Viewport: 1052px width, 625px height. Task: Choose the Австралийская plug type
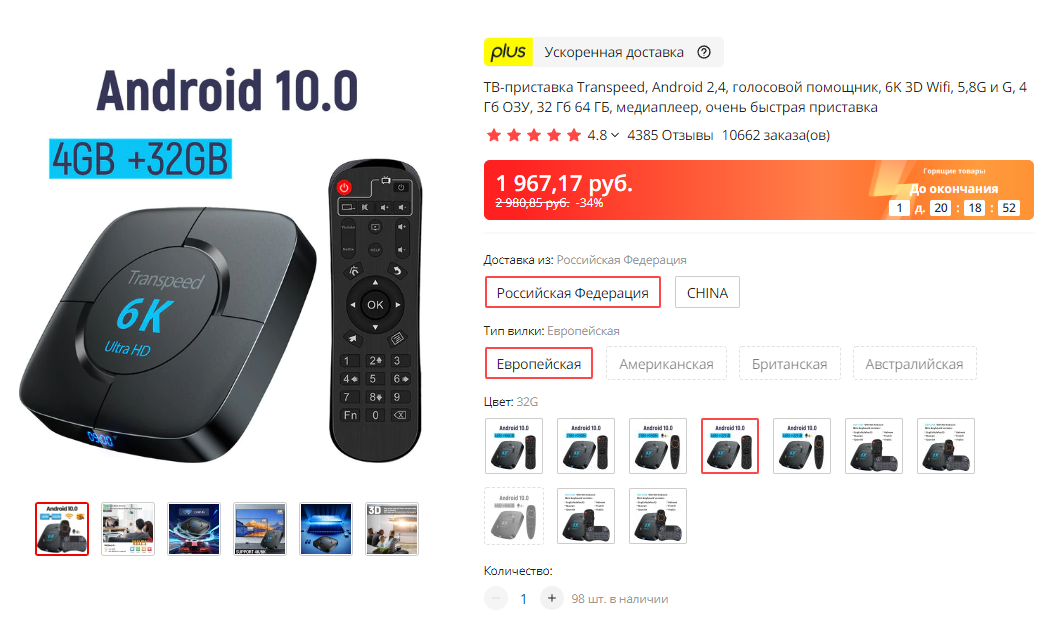pyautogui.click(x=914, y=363)
